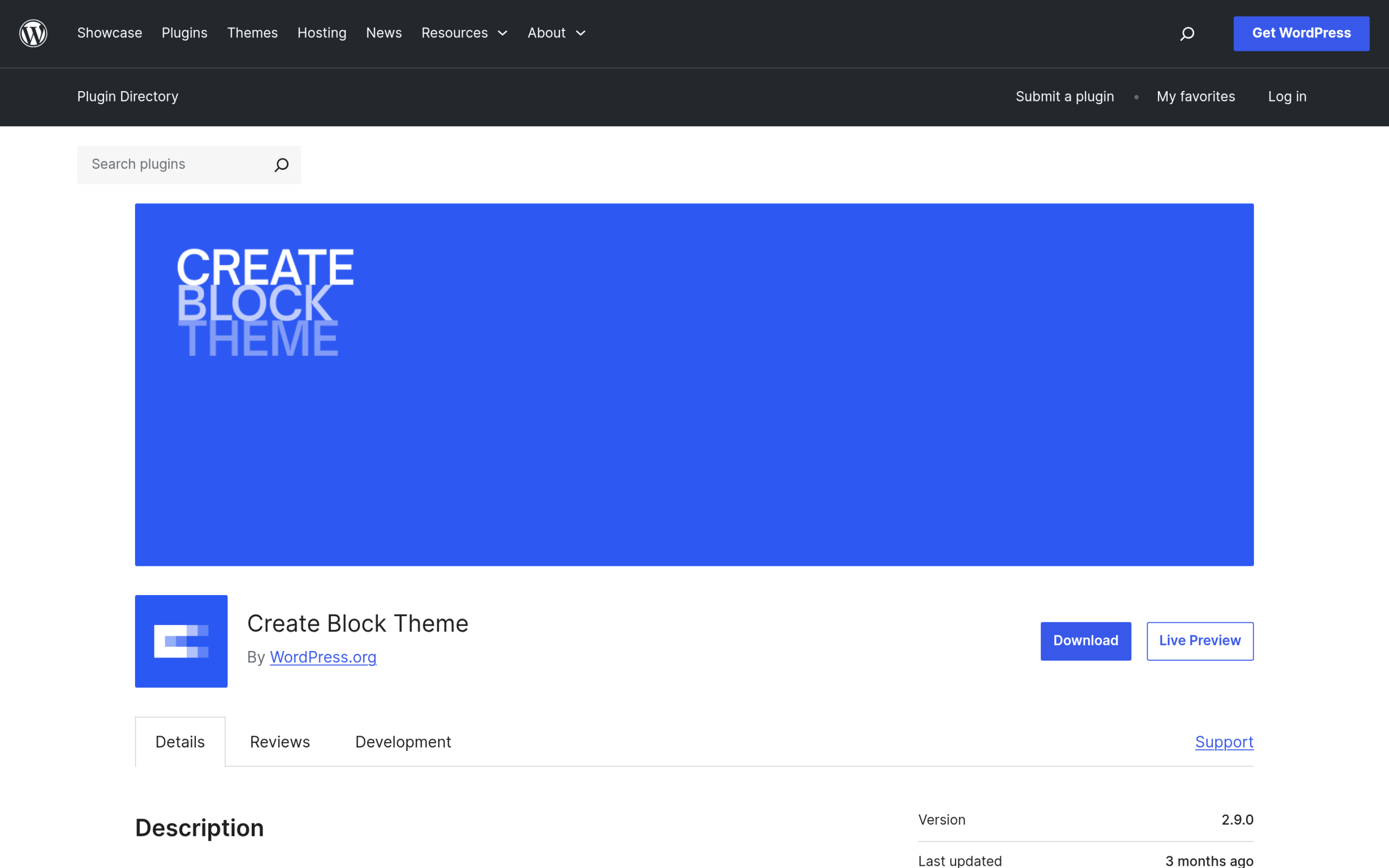Navigate to Hosting

pyautogui.click(x=322, y=33)
